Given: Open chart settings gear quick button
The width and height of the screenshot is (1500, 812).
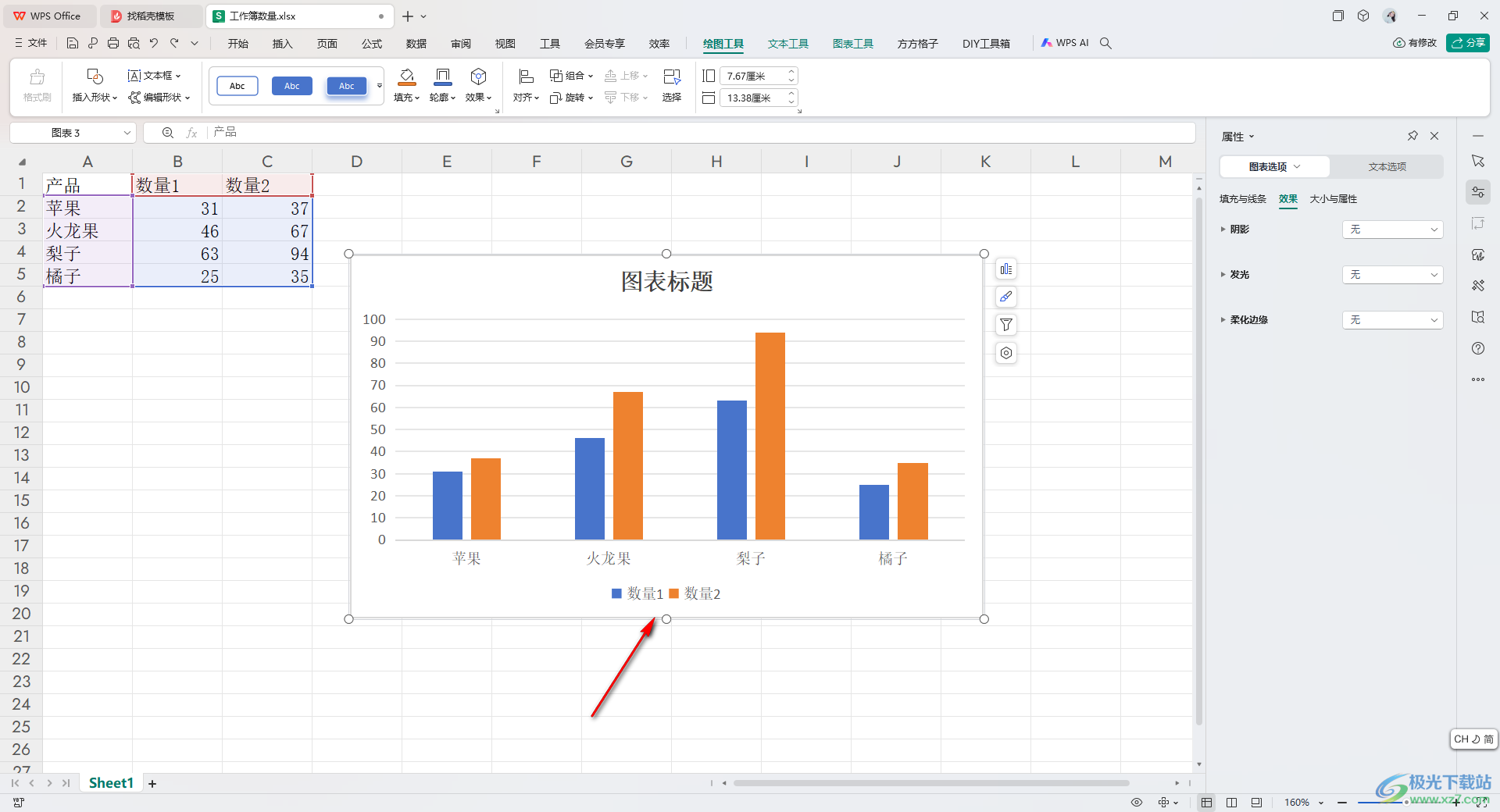Looking at the screenshot, I should pos(1006,353).
